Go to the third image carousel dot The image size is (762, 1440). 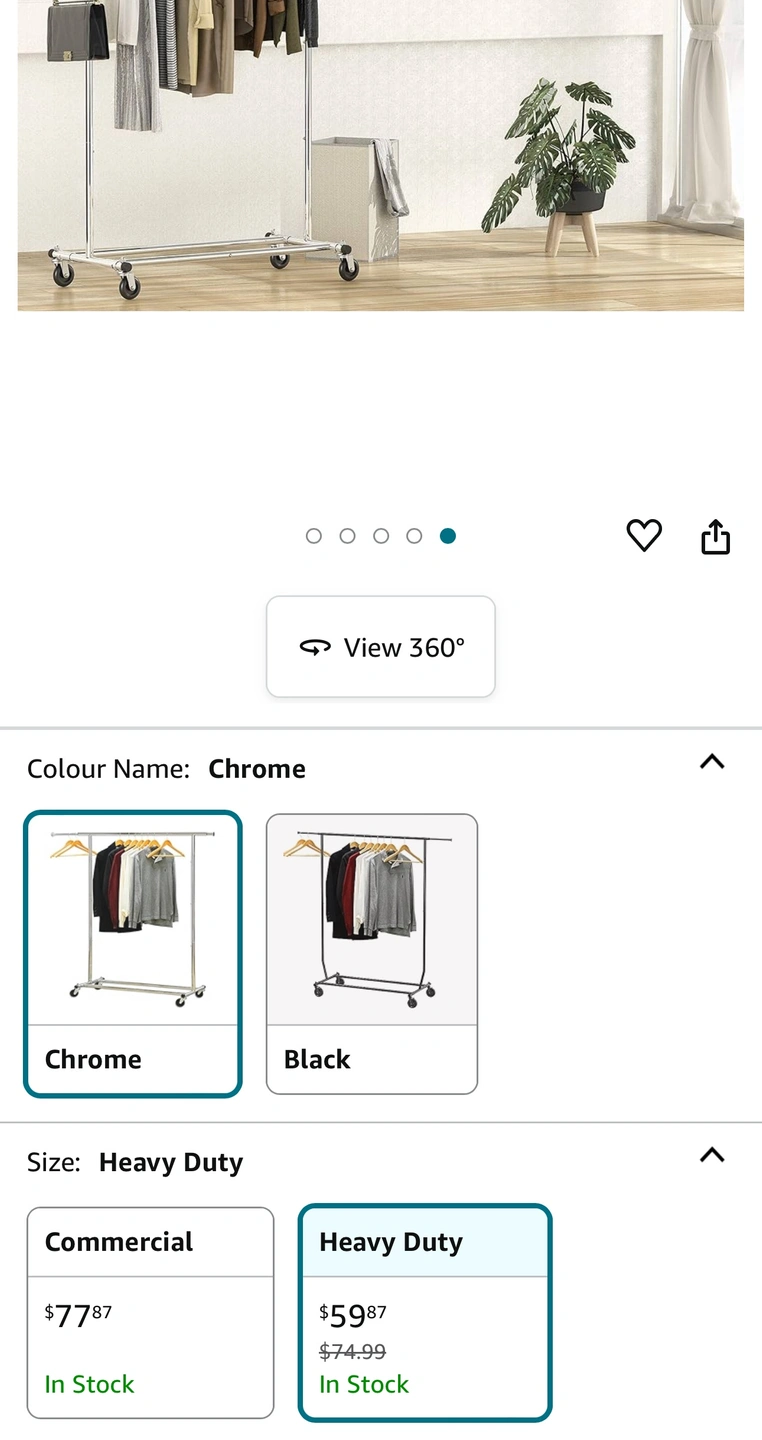[381, 536]
